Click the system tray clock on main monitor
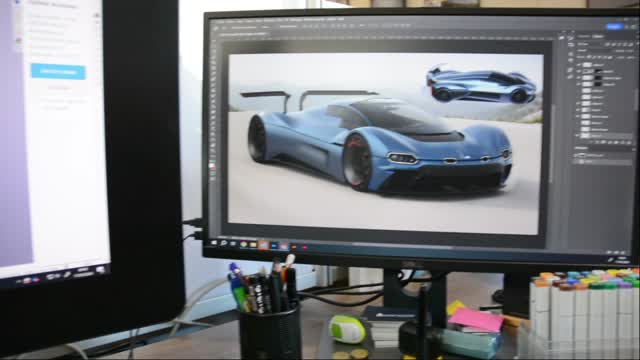 point(623,260)
